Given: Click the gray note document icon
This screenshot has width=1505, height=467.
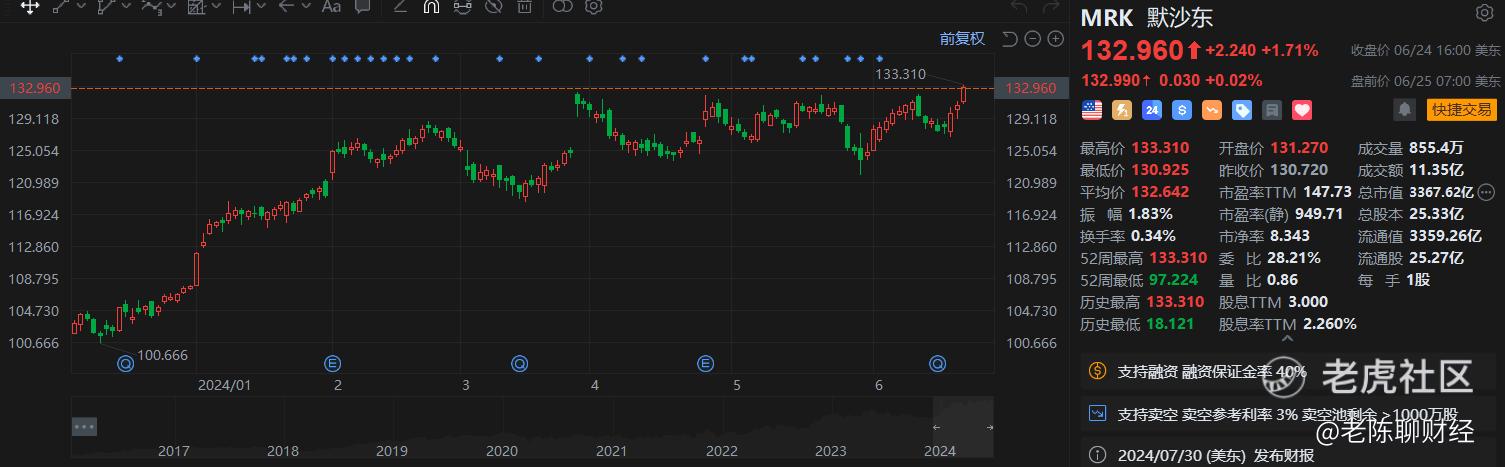Looking at the screenshot, I should coord(1272,109).
